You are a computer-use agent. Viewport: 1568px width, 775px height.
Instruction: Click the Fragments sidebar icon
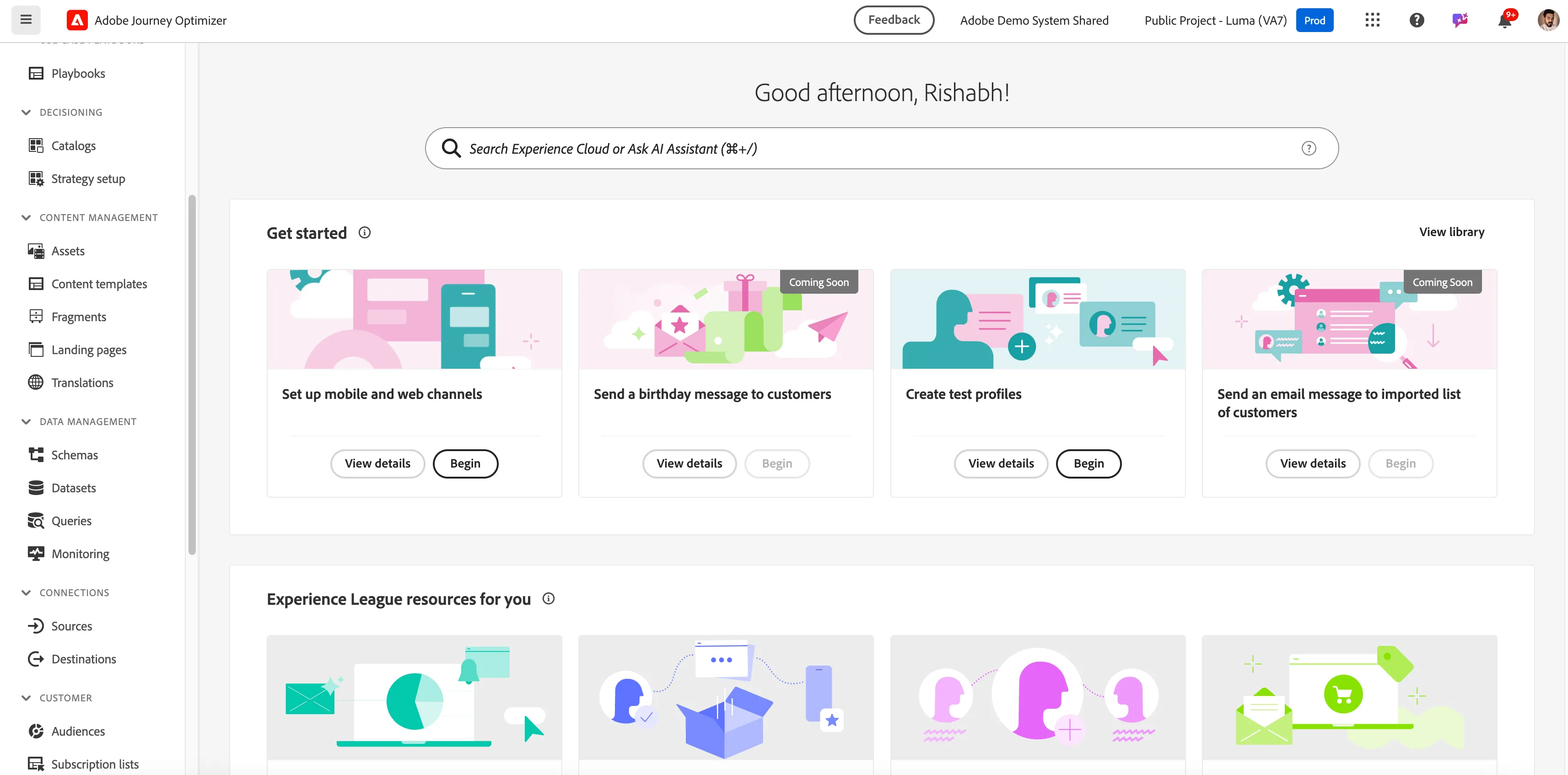(36, 317)
